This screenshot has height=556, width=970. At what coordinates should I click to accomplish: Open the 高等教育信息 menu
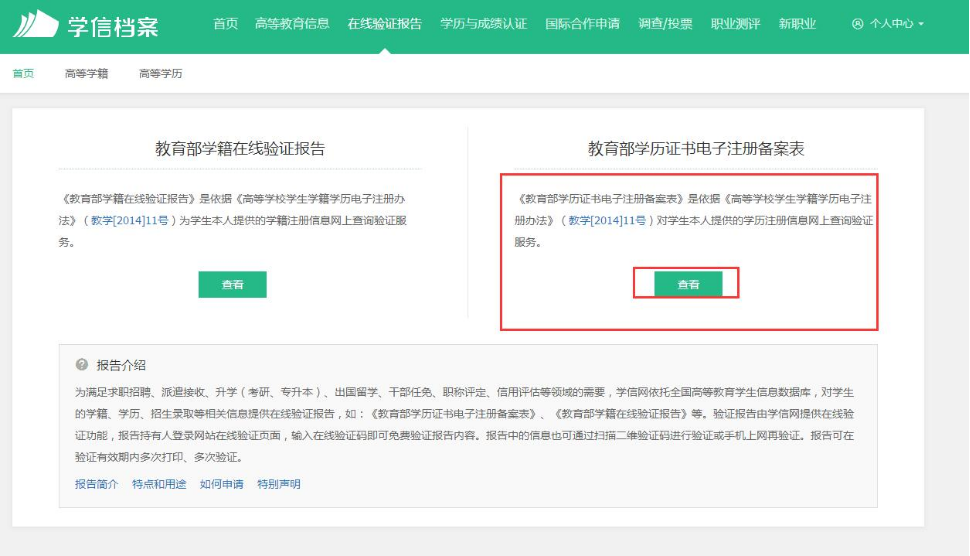click(292, 24)
